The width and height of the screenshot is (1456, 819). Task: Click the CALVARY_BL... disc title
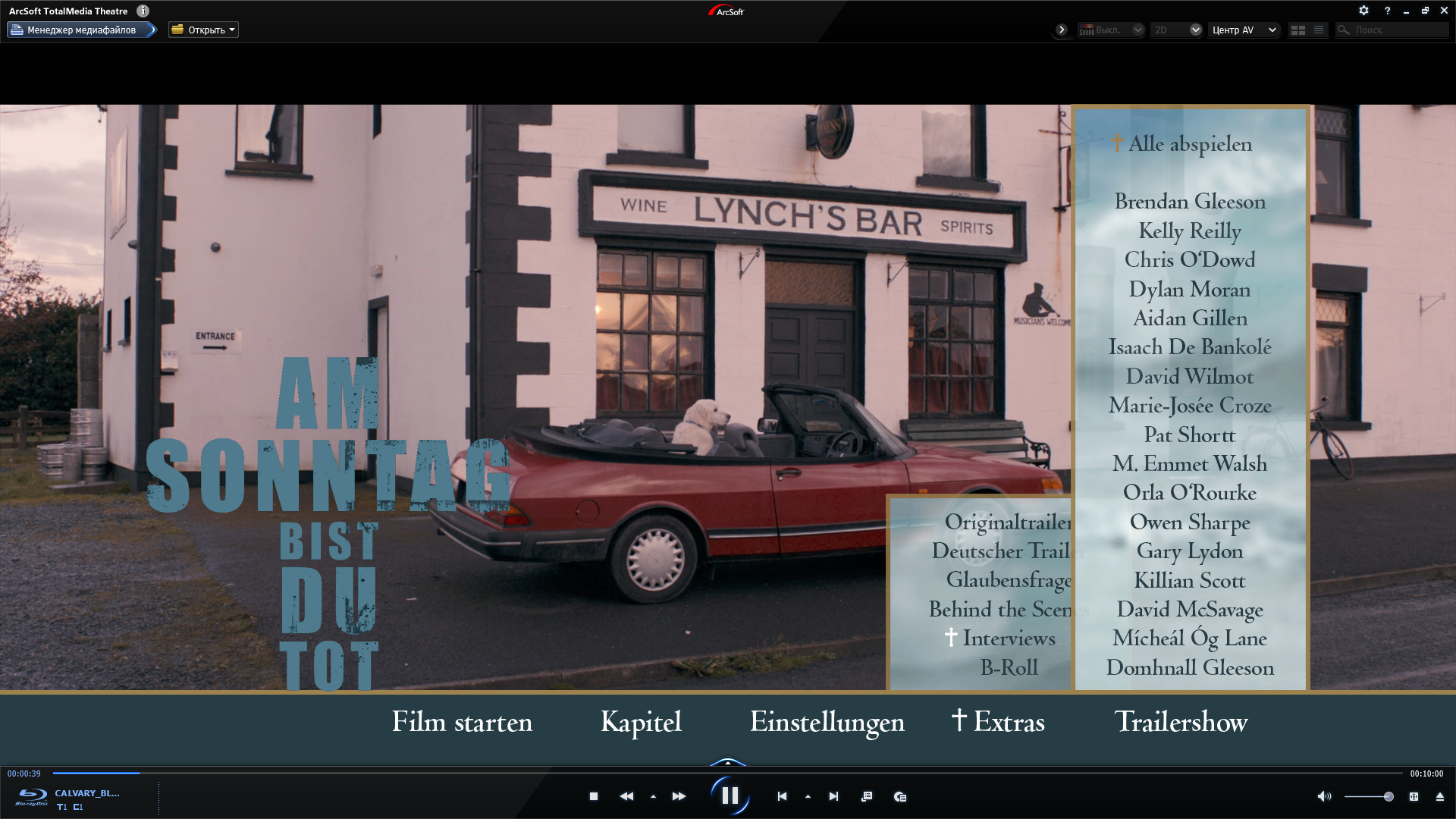tap(87, 793)
